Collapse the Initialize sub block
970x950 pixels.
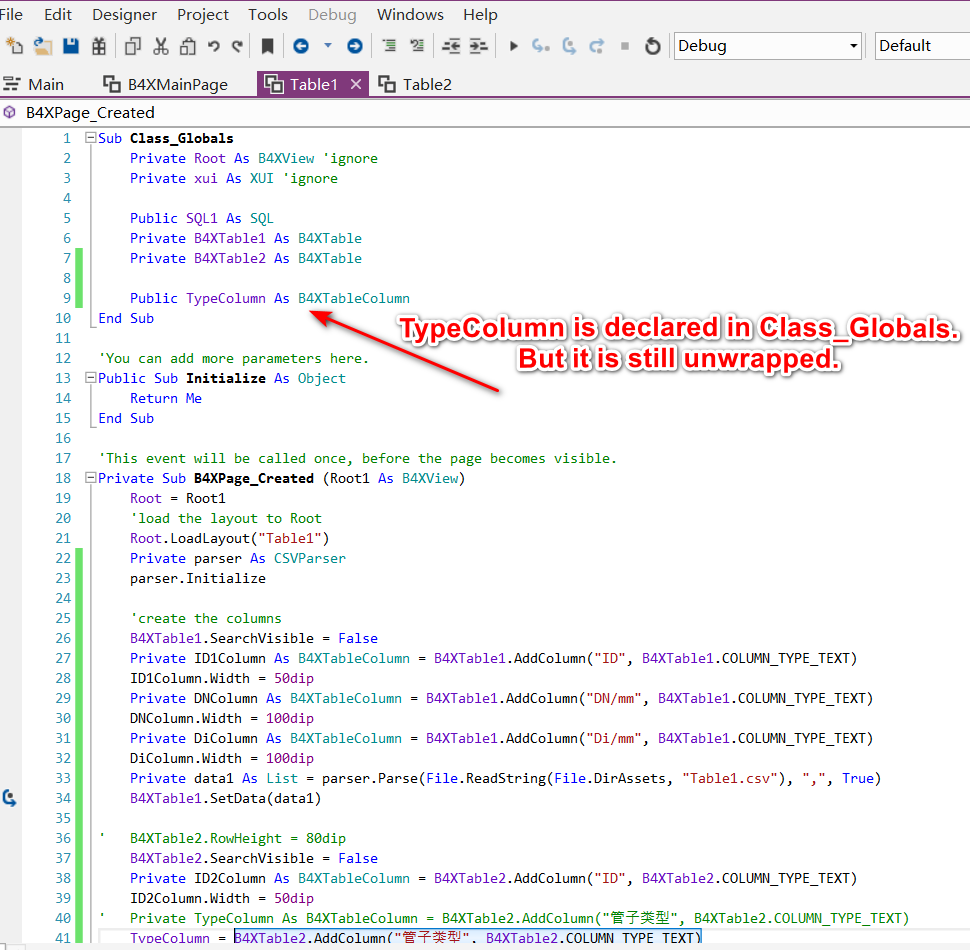91,378
